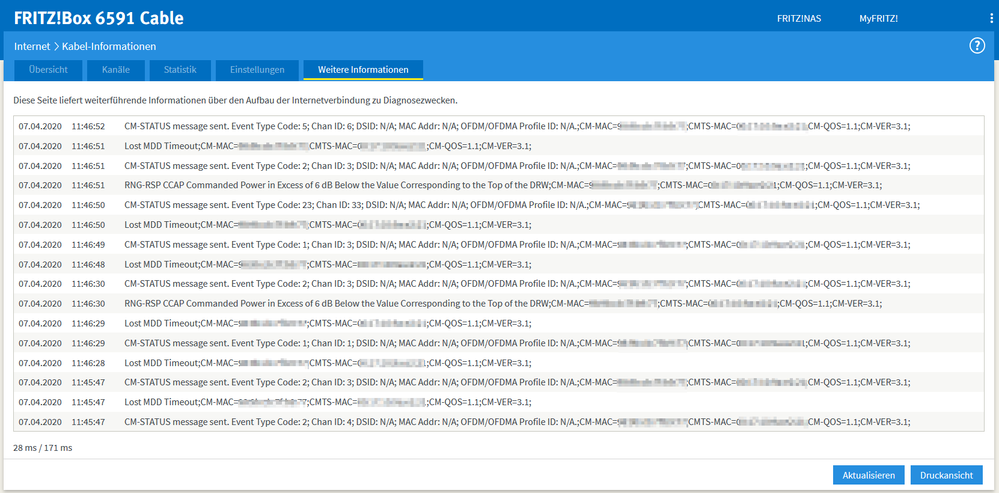Viewport: 999px width, 493px height.
Task: Select the Lost MDD Timeout entry at 11:46:48
Action: pyautogui.click(x=498, y=264)
